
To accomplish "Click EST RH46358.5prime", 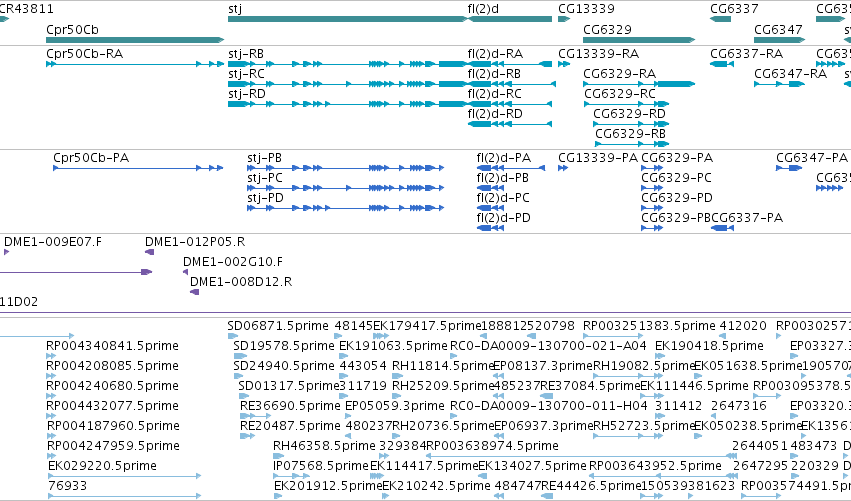I will [x=325, y=446].
